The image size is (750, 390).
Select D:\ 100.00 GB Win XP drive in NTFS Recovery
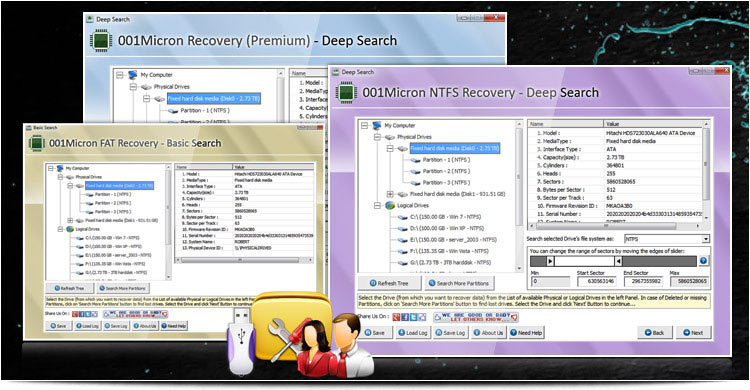pyautogui.click(x=446, y=228)
